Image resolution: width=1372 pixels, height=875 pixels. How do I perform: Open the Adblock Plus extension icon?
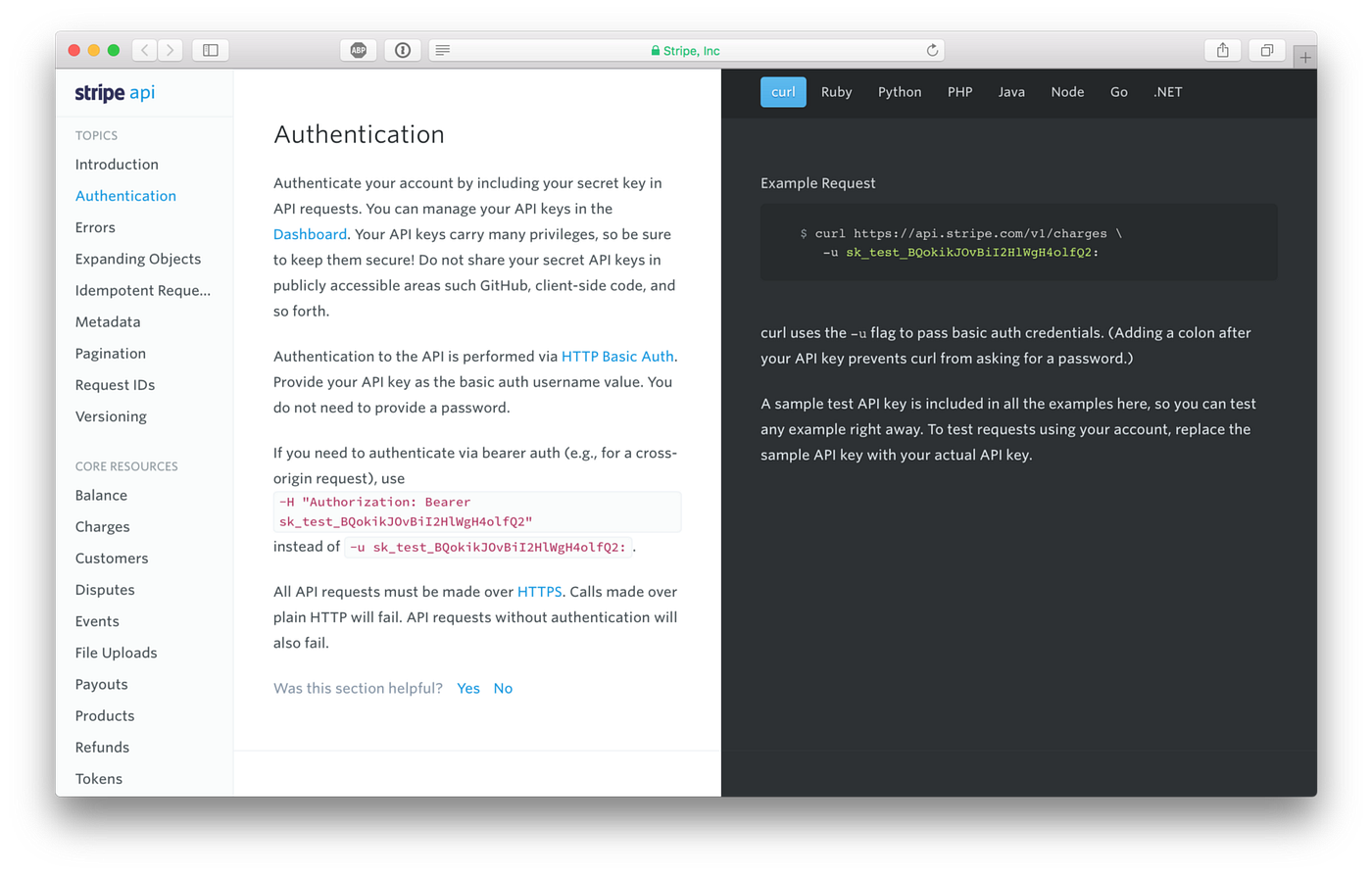pos(359,50)
